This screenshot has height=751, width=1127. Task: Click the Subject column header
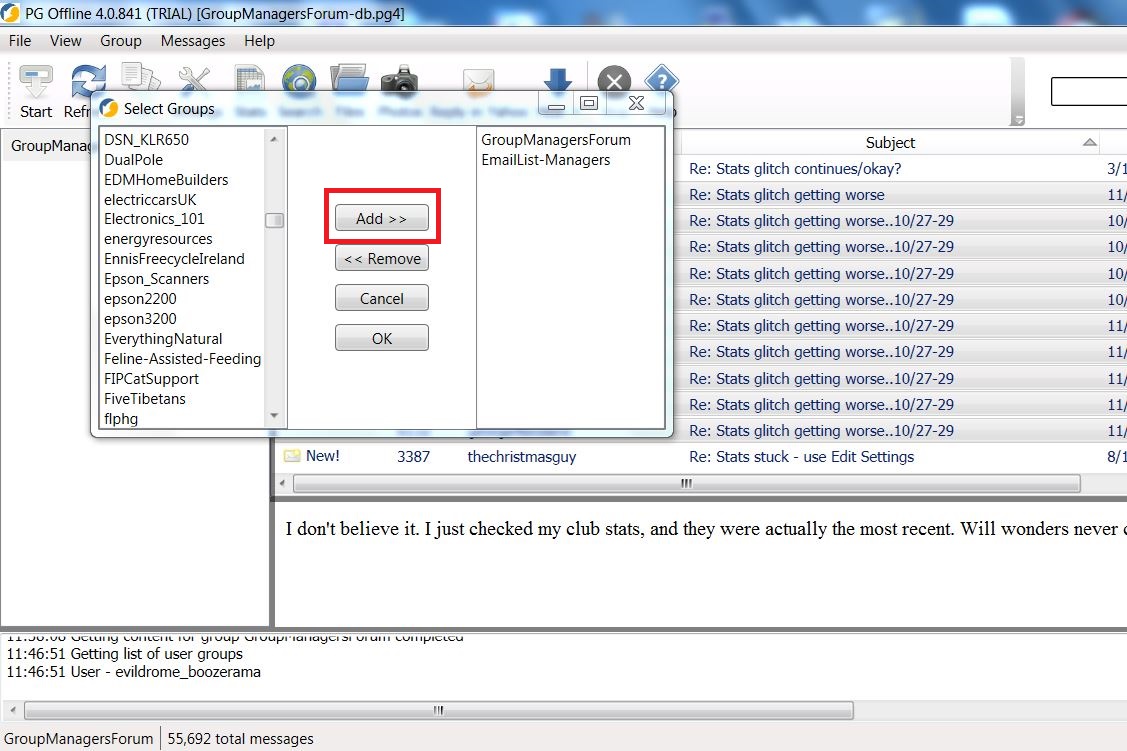click(890, 142)
